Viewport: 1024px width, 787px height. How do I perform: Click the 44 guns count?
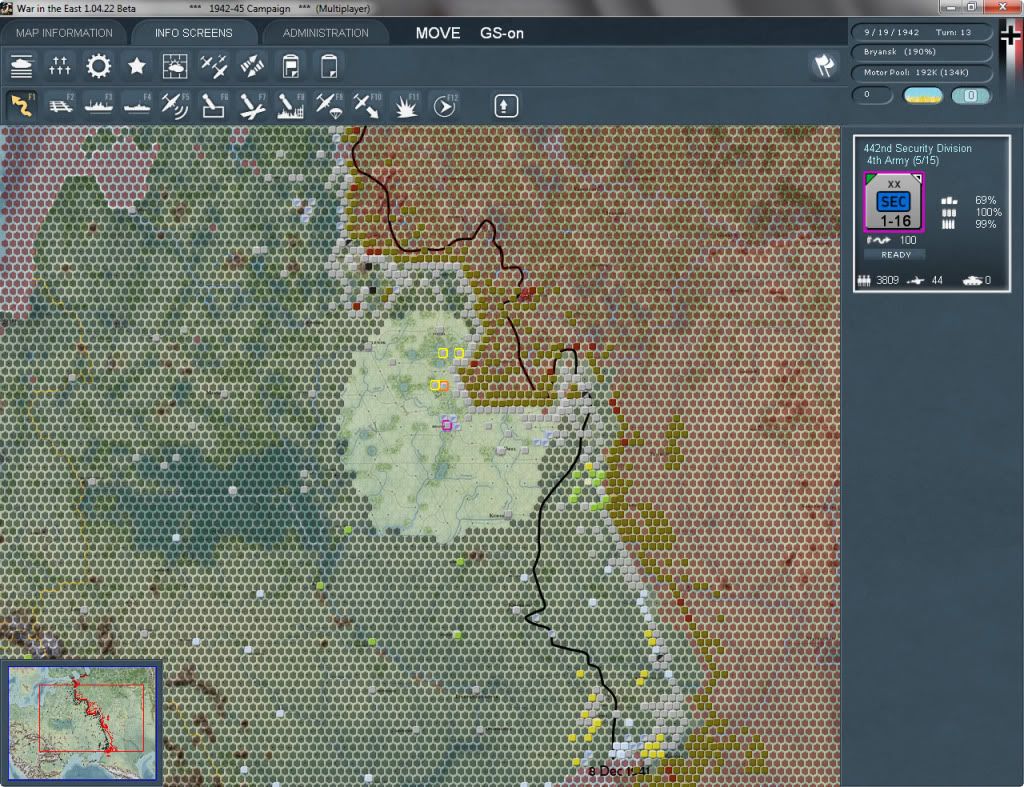coord(937,280)
